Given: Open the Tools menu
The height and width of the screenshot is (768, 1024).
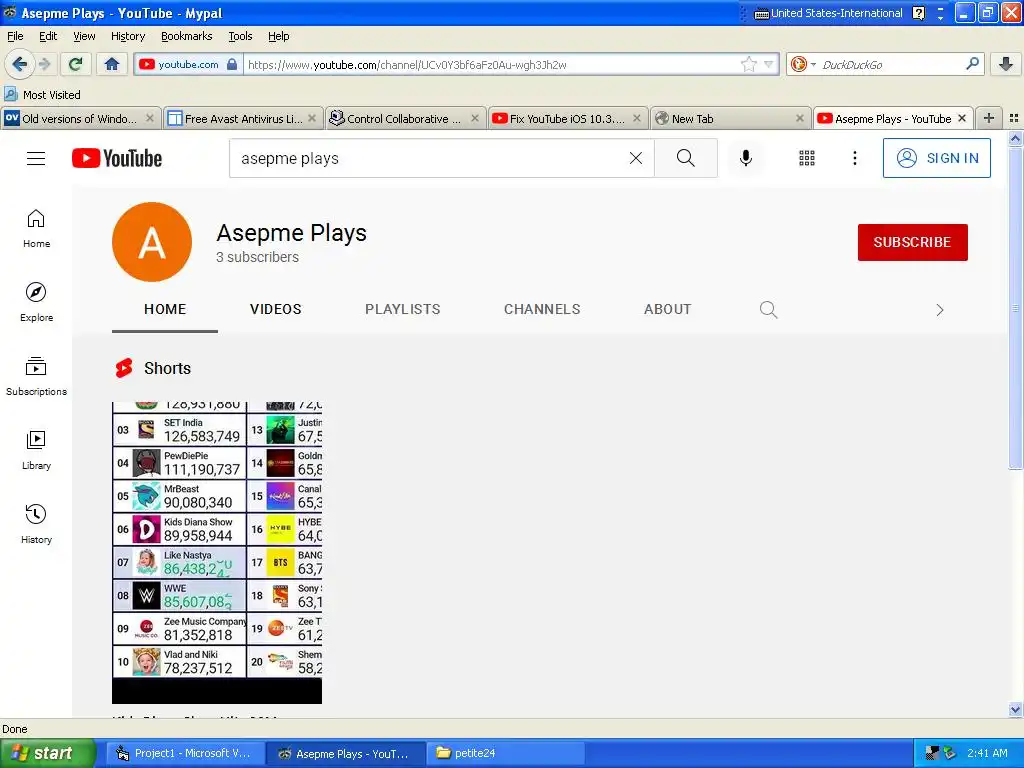Looking at the screenshot, I should 240,36.
